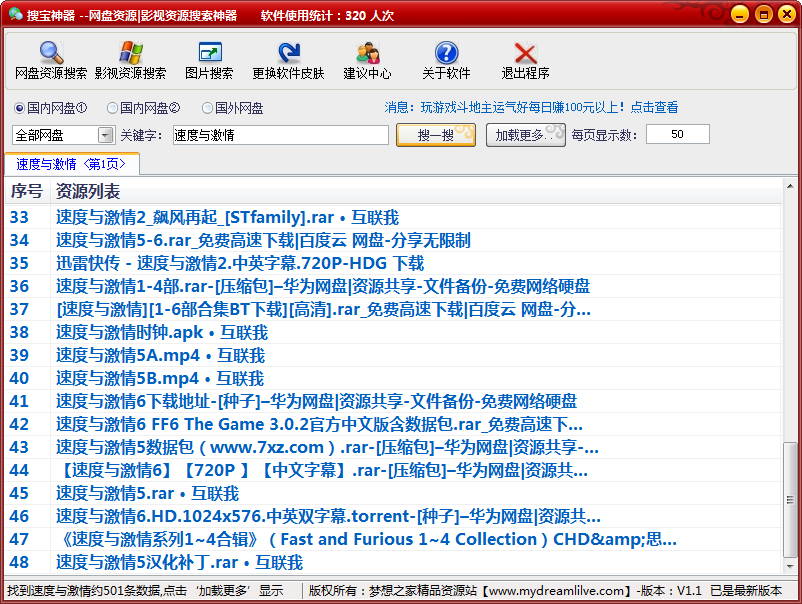The image size is (802, 604).
Task: Open result 33 速度与激情2_飙风再起 rar
Action: click(227, 217)
